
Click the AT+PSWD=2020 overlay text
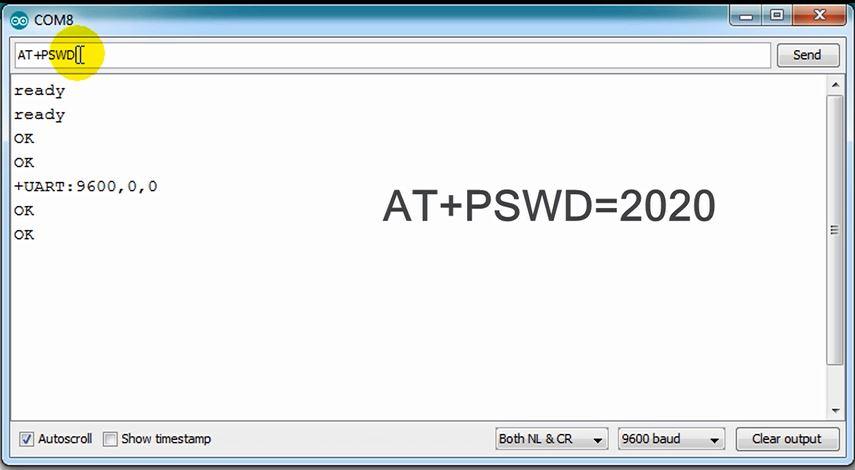click(x=549, y=206)
